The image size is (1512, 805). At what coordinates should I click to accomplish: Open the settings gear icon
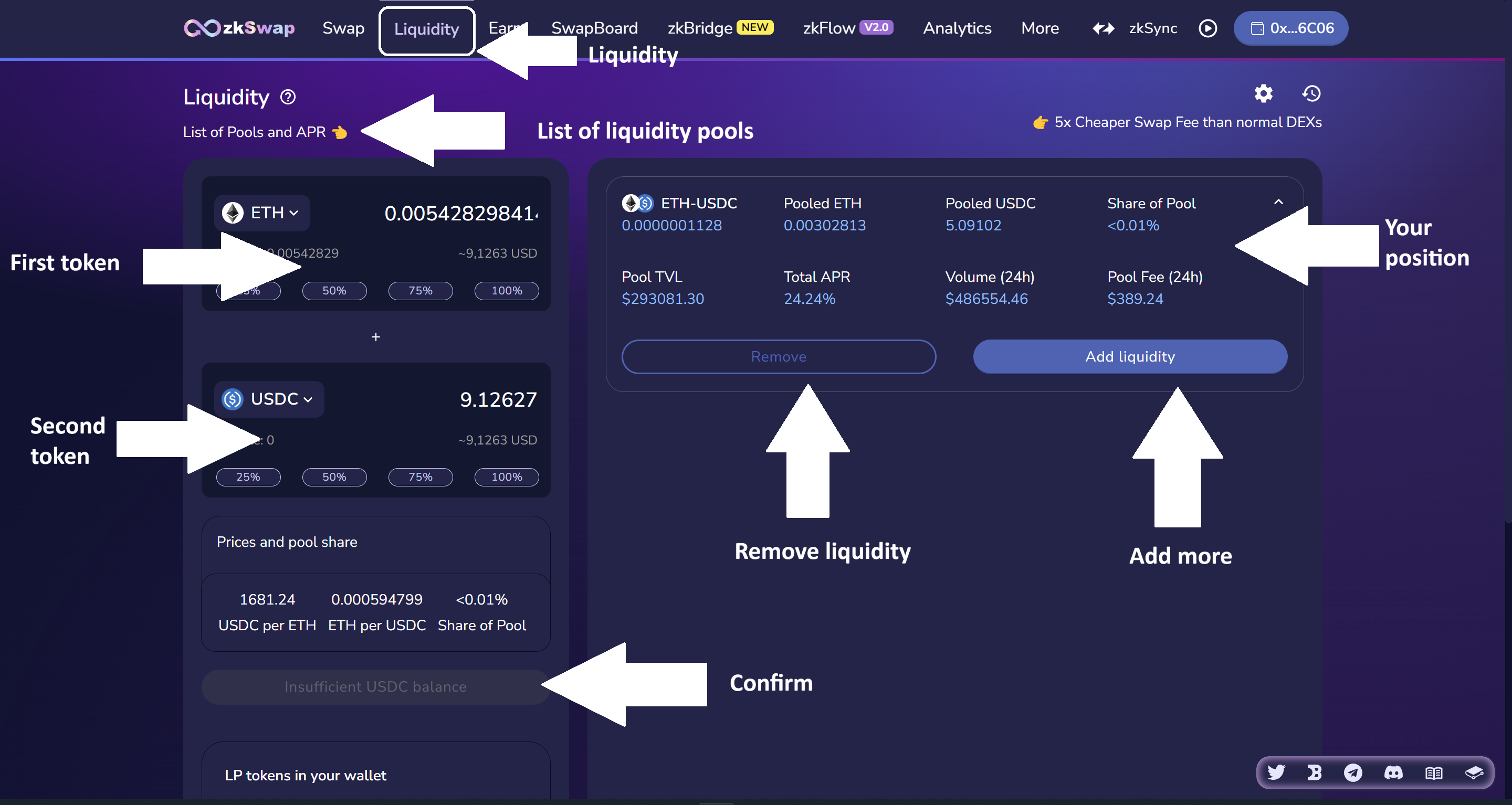point(1263,93)
